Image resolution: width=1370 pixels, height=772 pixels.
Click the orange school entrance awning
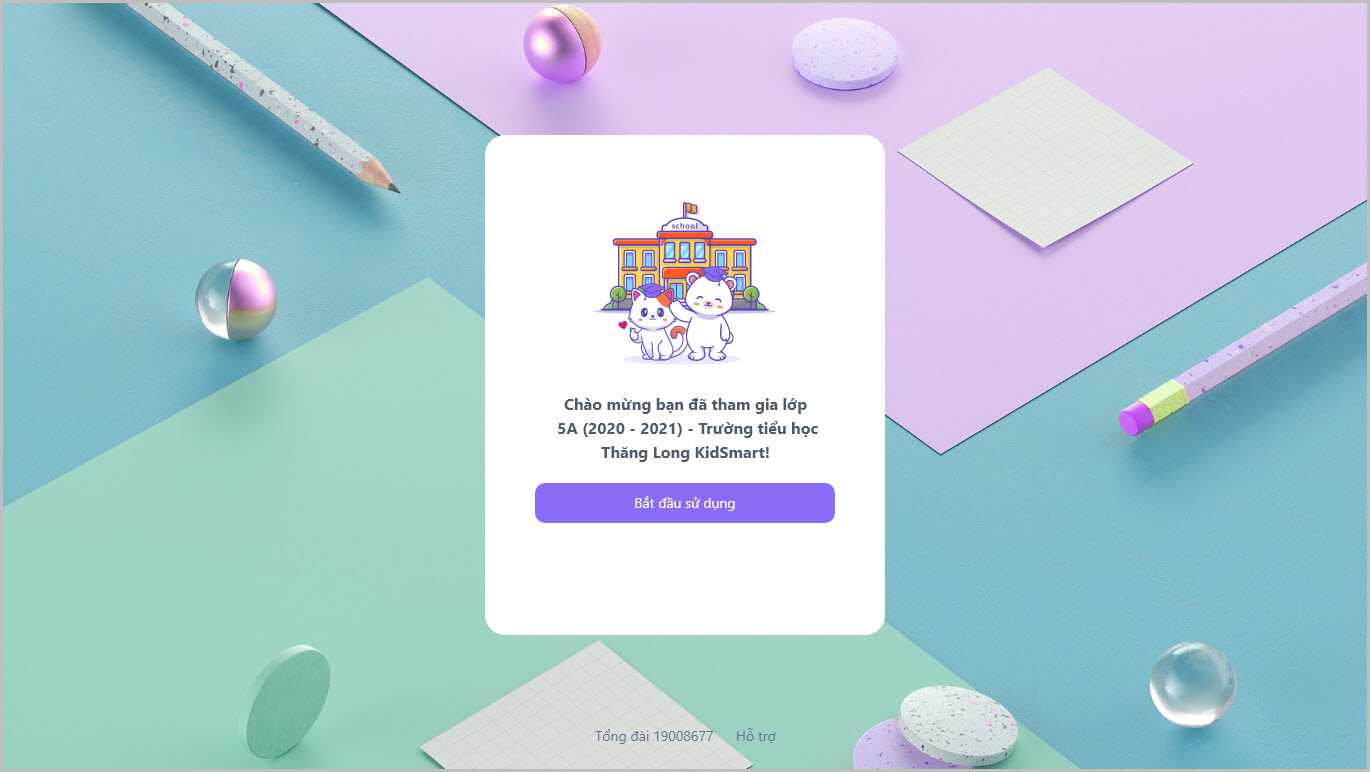point(682,271)
